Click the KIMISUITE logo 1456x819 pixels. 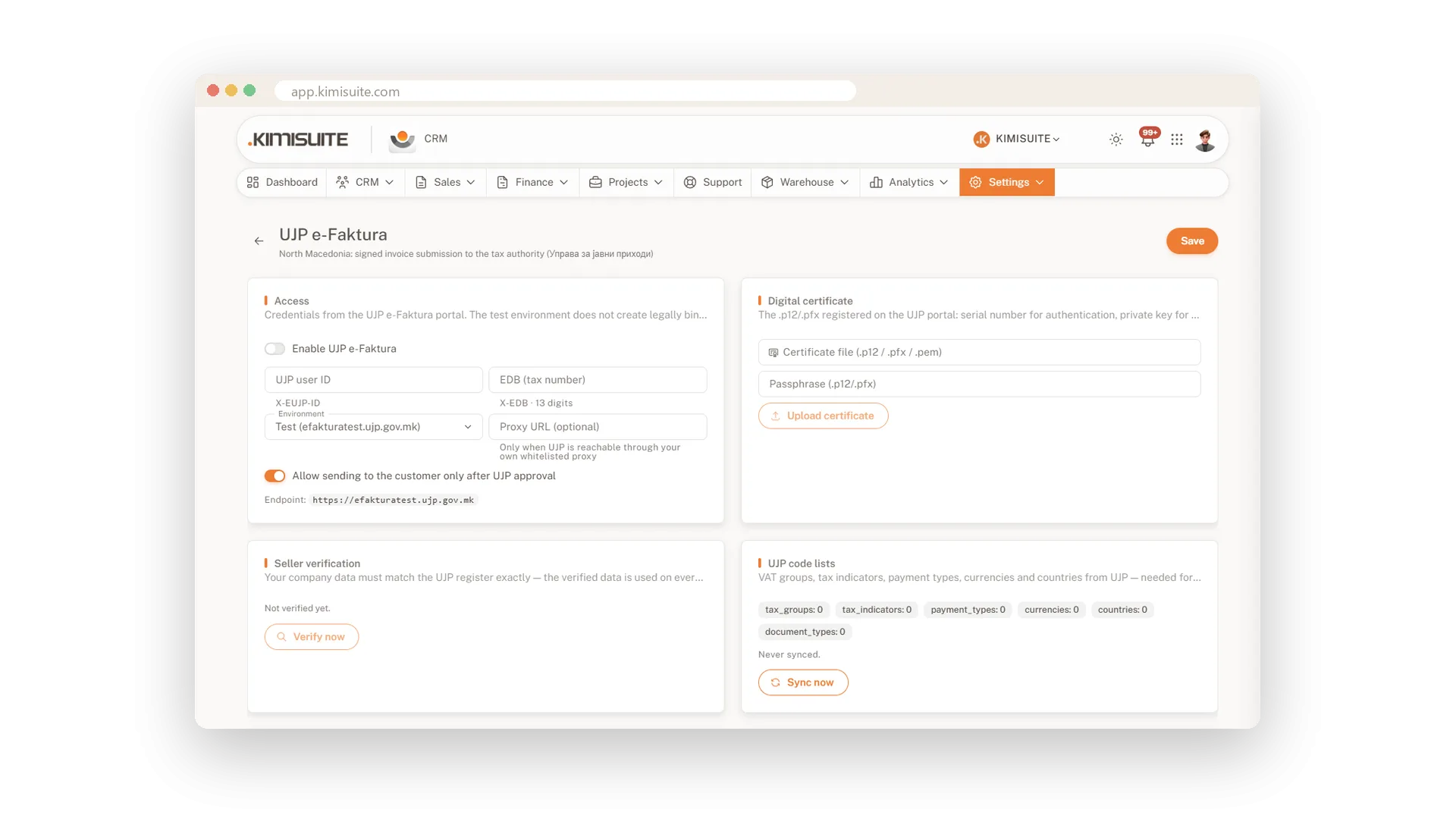(298, 140)
